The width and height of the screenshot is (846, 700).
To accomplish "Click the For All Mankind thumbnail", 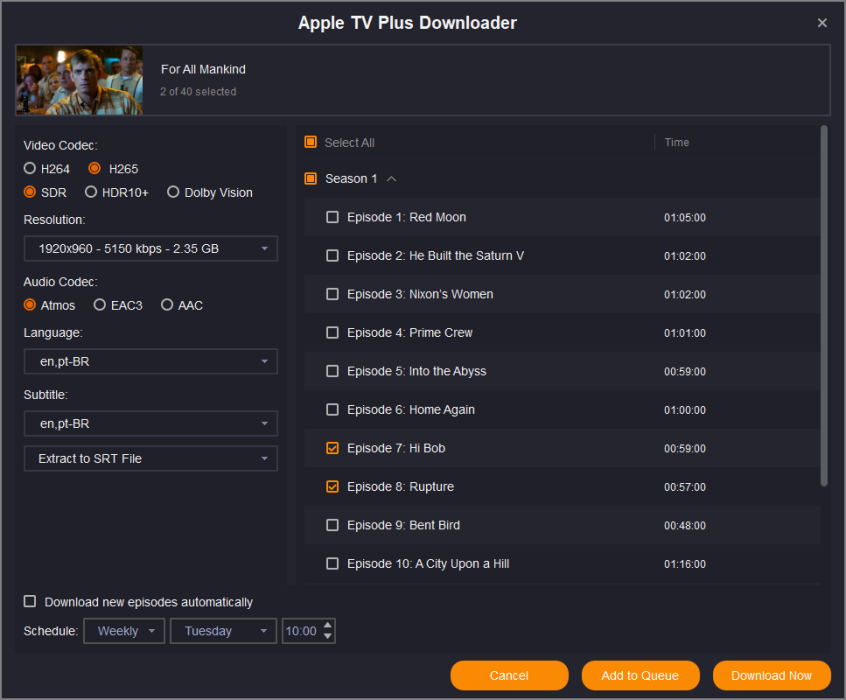I will point(79,80).
